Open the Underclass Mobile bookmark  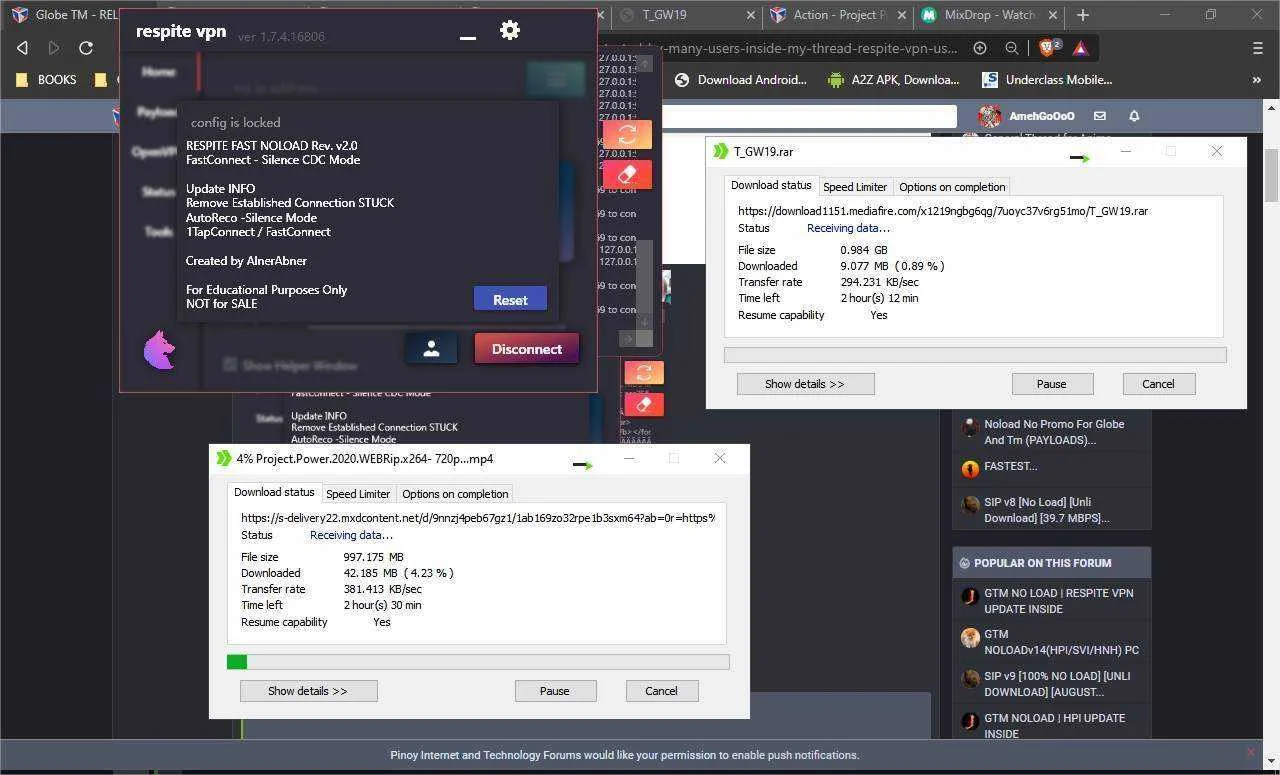coord(1047,80)
